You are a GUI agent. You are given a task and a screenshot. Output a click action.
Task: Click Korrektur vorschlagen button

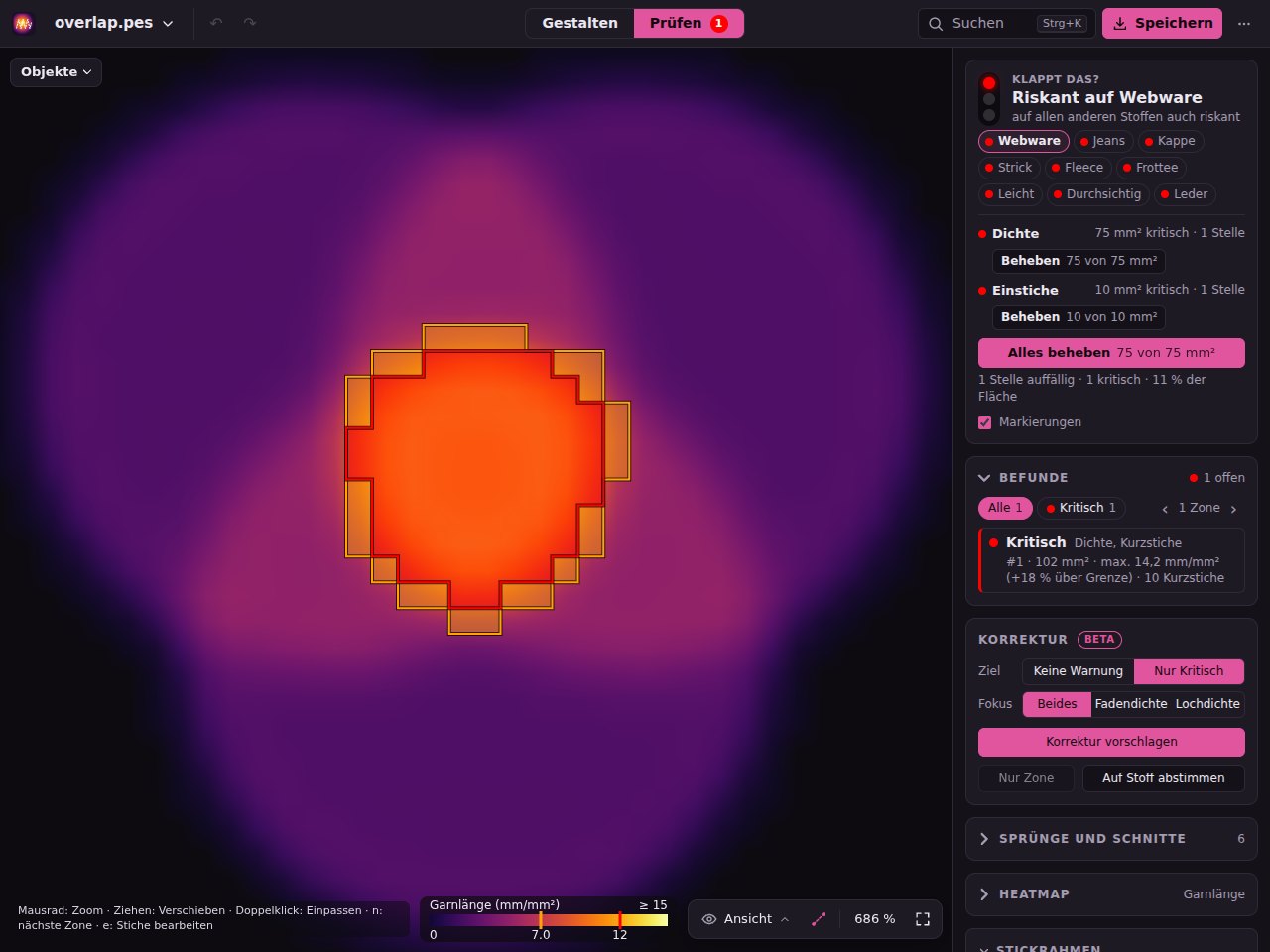[1111, 742]
